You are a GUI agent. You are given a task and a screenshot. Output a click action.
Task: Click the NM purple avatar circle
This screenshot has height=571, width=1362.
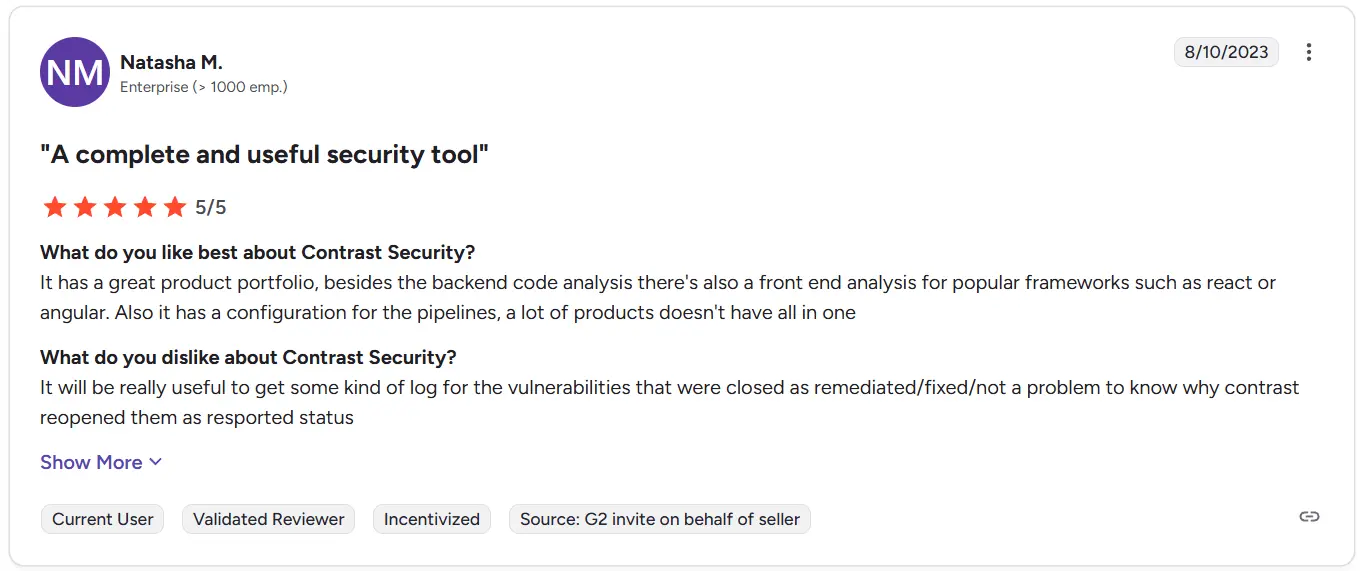pos(75,72)
